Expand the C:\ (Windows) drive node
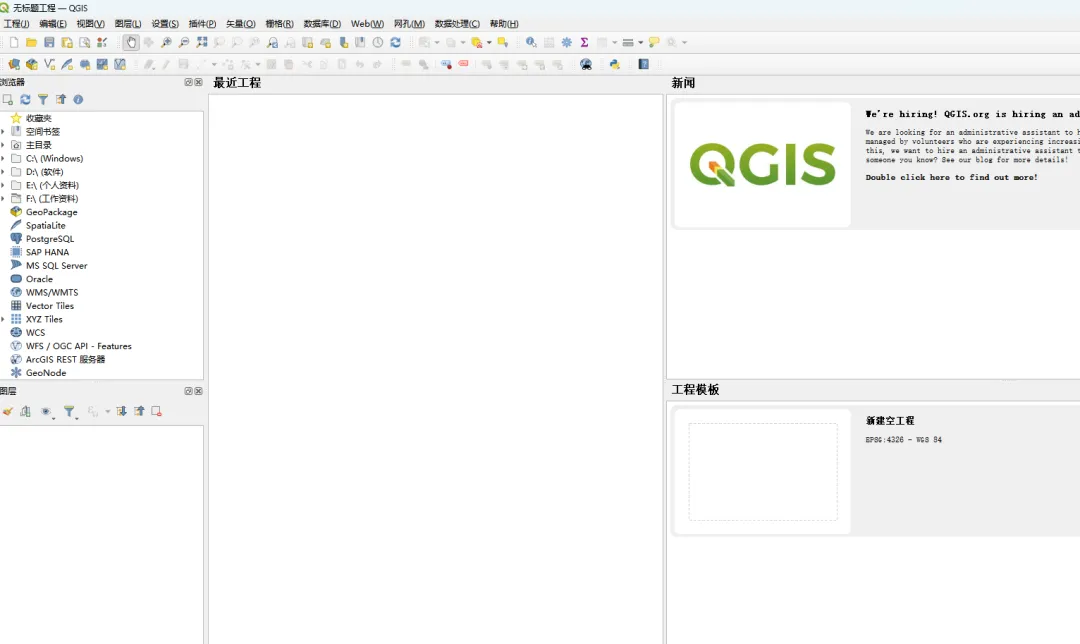This screenshot has height=644, width=1080. pos(3,158)
